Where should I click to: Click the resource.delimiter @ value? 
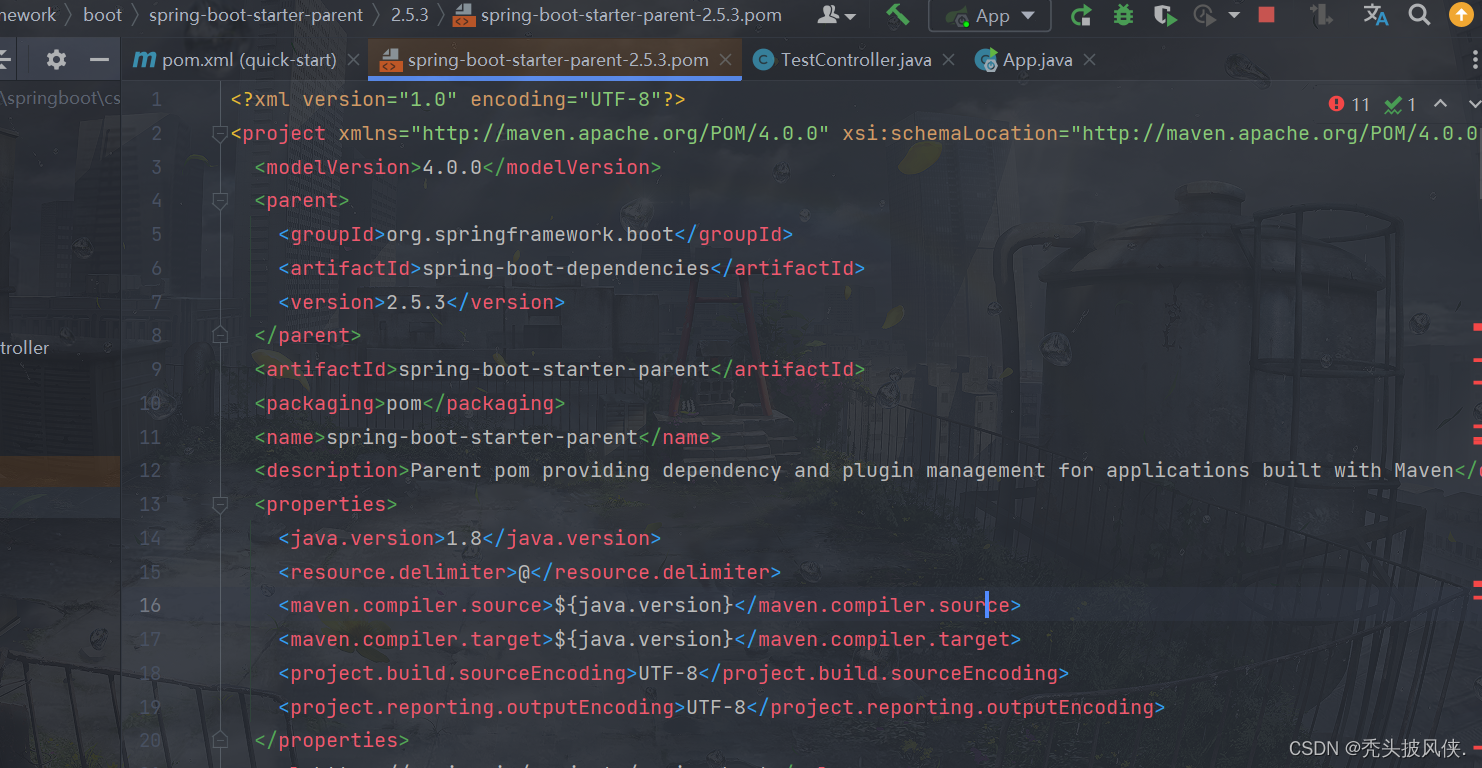[524, 572]
